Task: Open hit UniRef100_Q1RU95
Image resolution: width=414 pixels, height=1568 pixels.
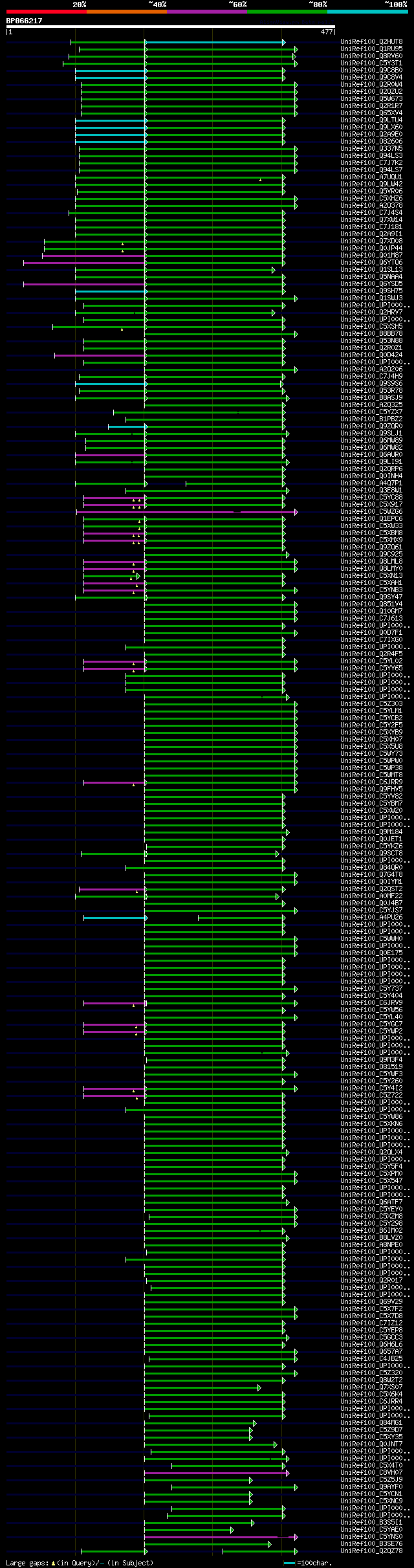Action: click(371, 49)
